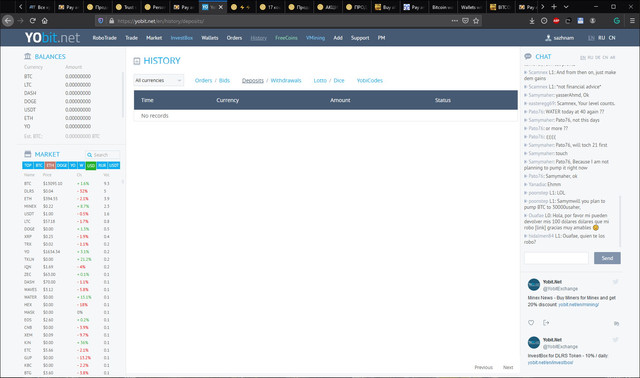The width and height of the screenshot is (640, 378).
Task: Click the tracking protection shield icon
Action: click(100, 21)
